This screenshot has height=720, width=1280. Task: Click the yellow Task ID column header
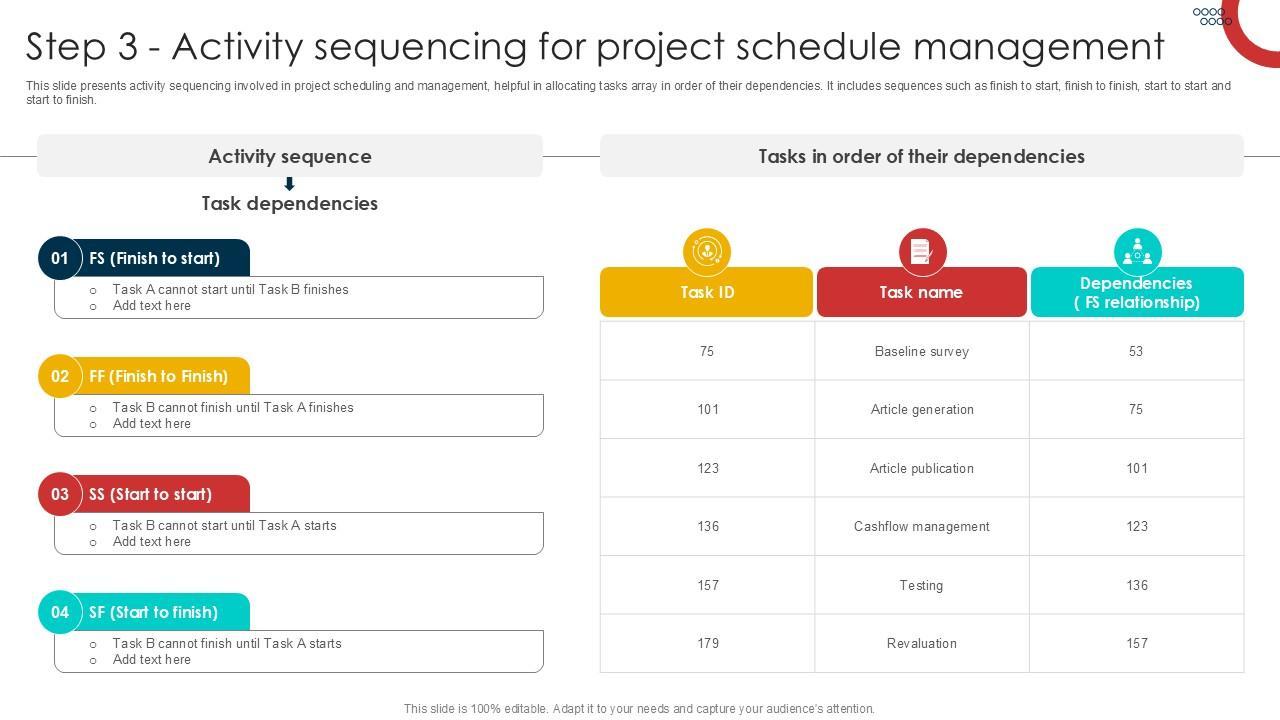(707, 293)
